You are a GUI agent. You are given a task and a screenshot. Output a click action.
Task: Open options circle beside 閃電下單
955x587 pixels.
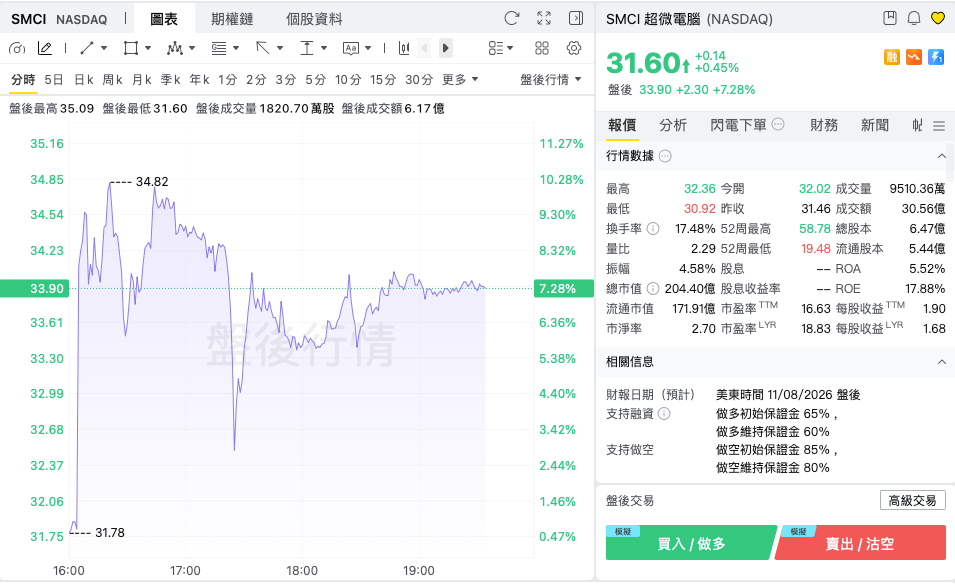[778, 124]
